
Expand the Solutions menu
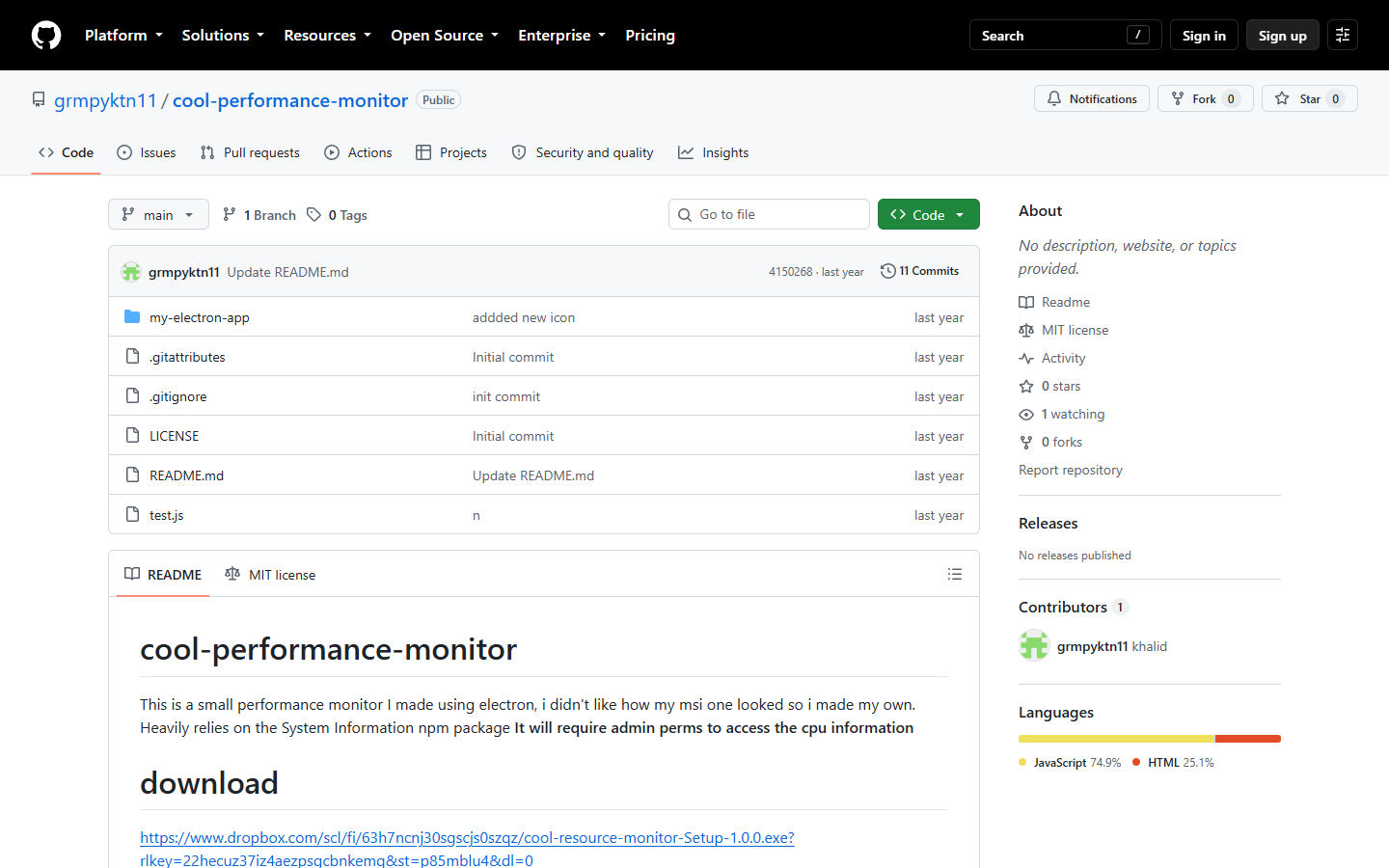tap(223, 35)
